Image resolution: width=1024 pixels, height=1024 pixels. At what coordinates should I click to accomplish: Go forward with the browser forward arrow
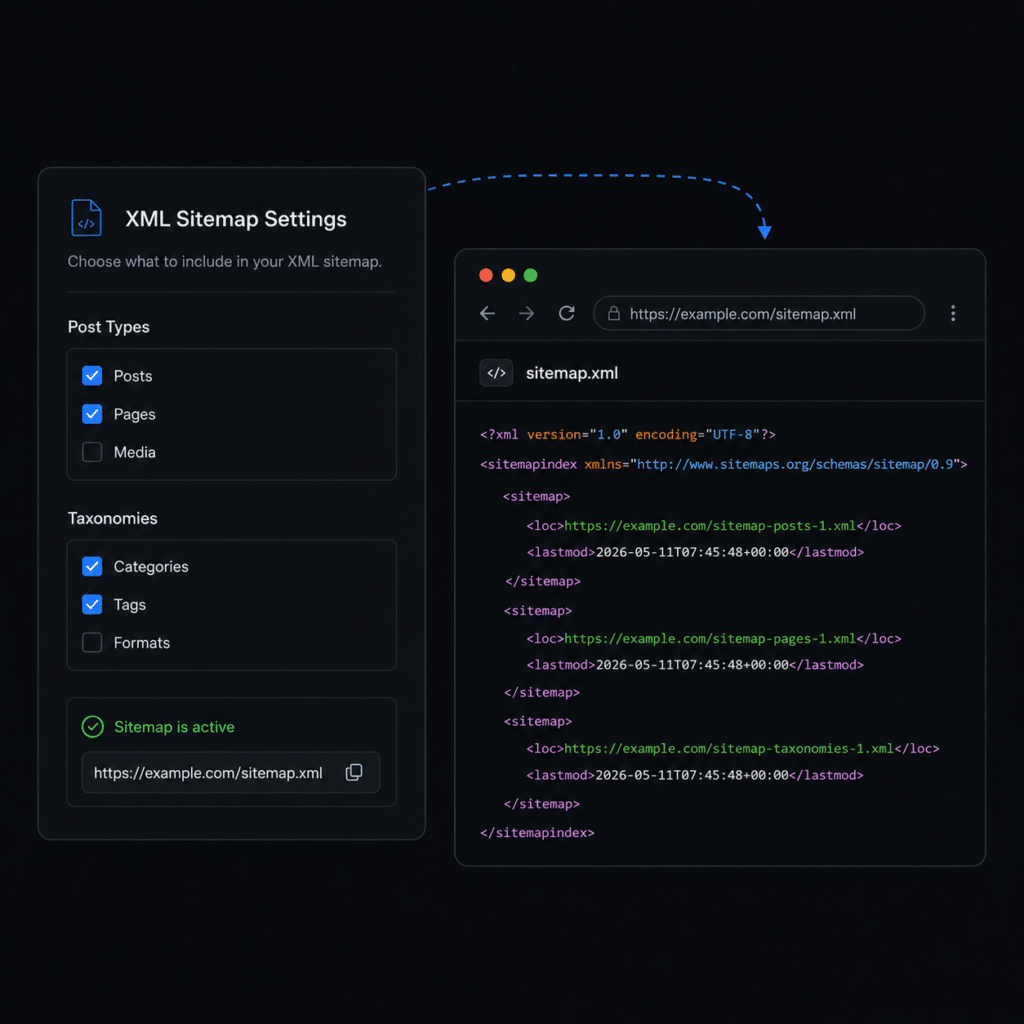(526, 313)
